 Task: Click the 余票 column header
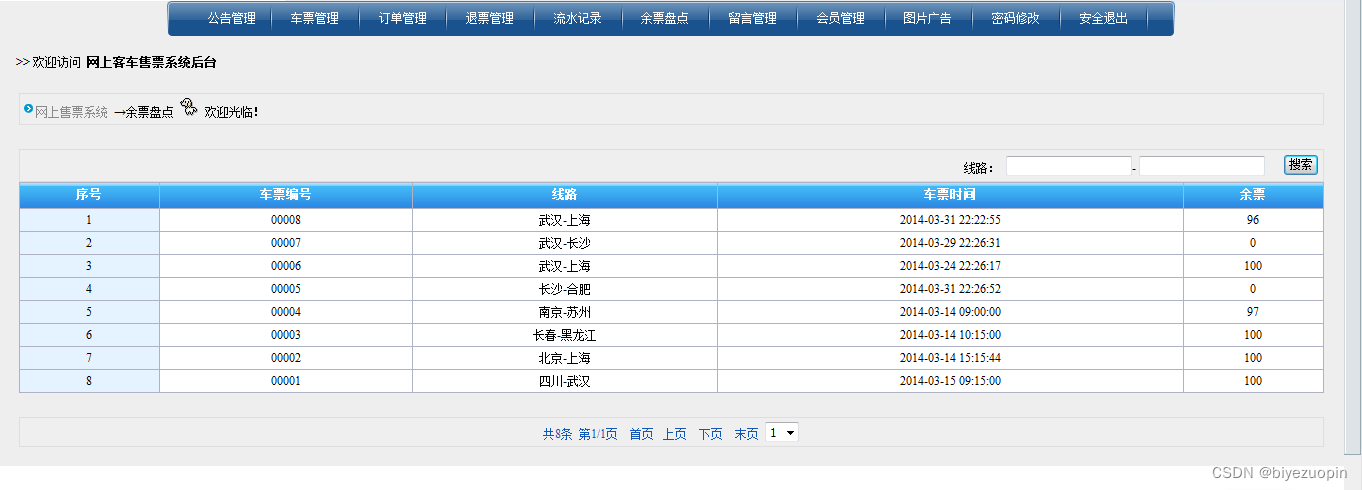pyautogui.click(x=1253, y=195)
